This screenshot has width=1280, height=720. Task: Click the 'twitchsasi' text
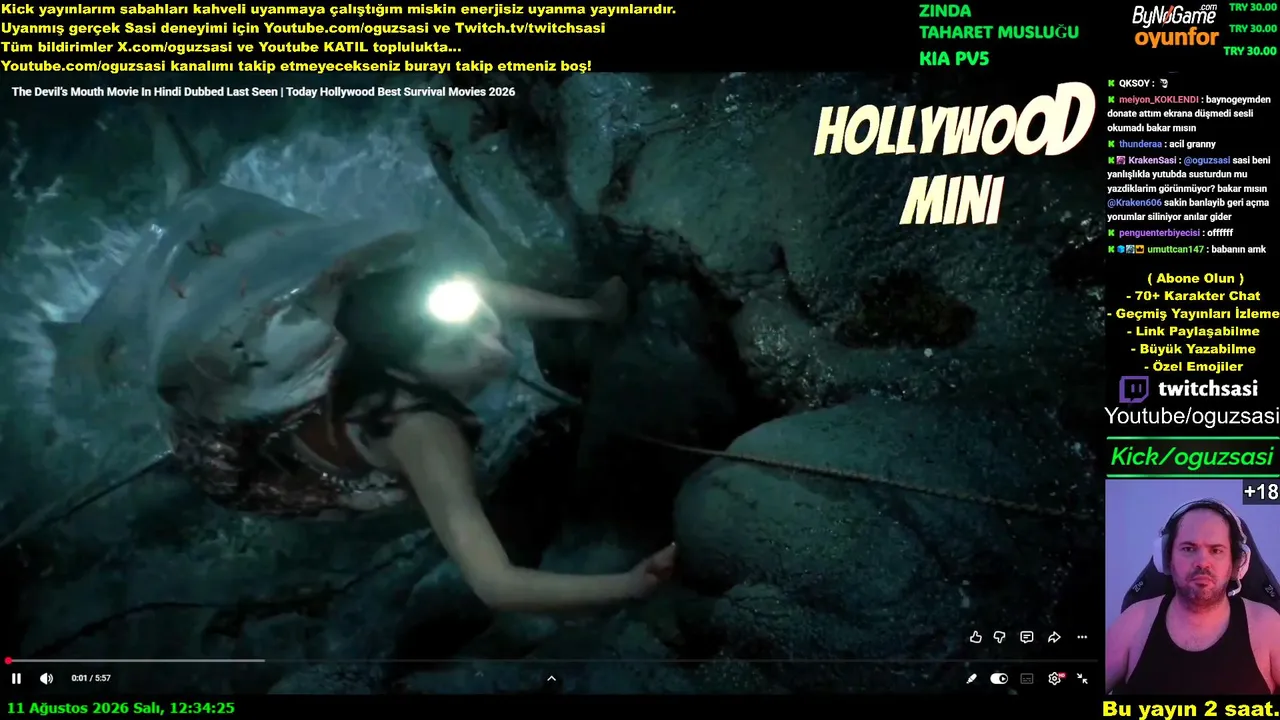(1208, 389)
